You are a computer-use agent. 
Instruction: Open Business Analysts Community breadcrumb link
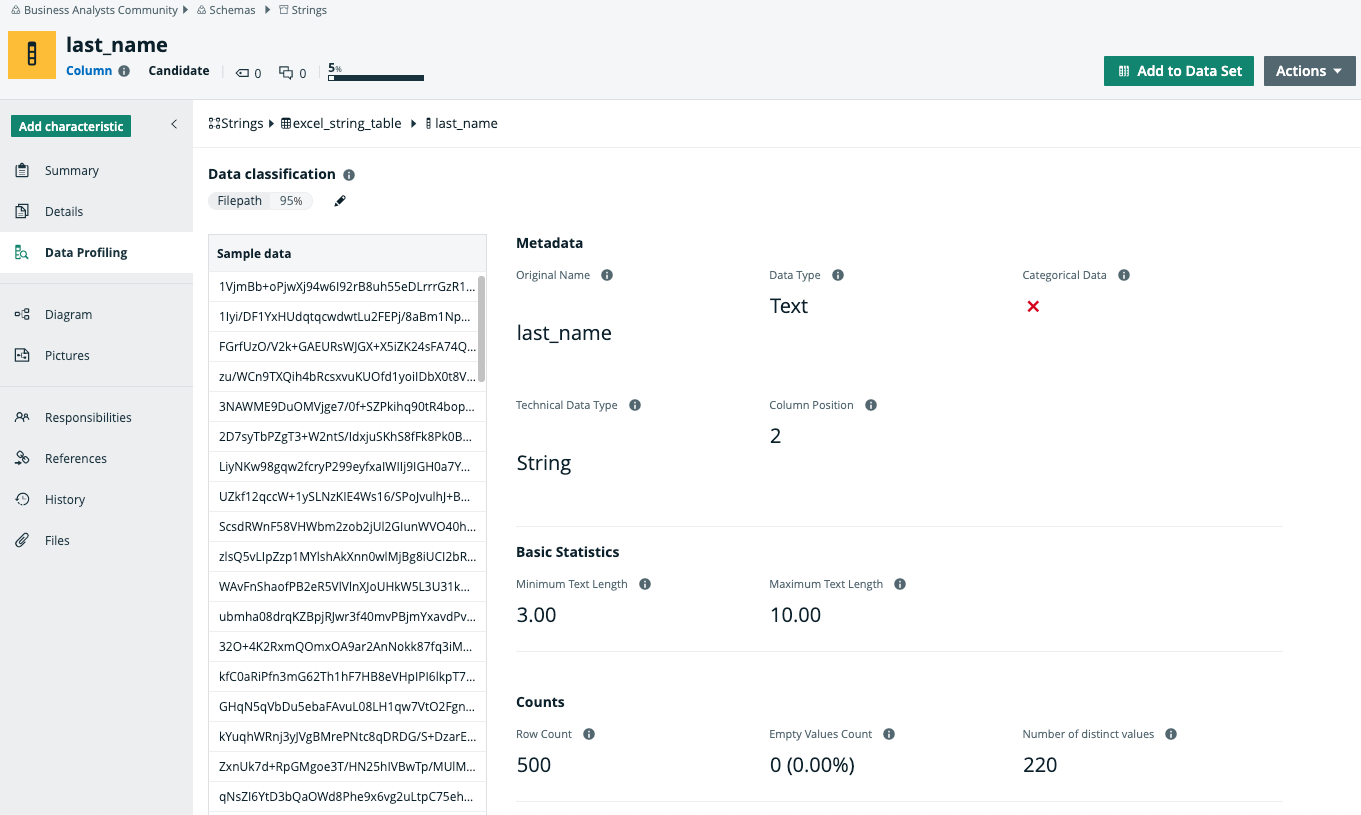coord(100,10)
